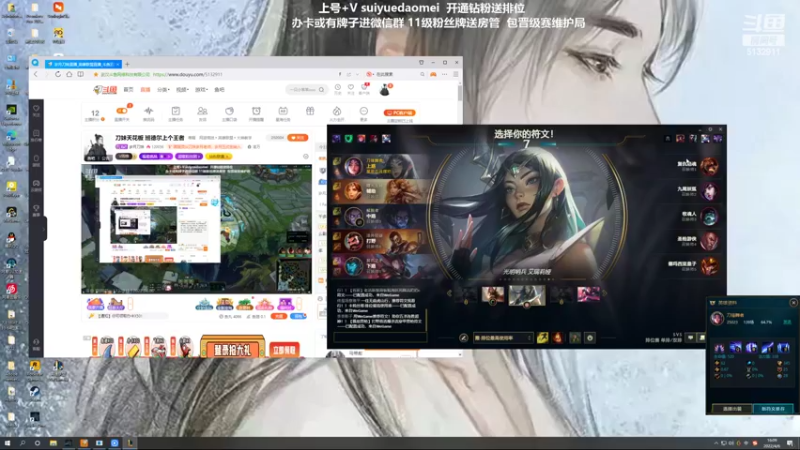Click the teal save button in rune panel
Viewport: 800px width, 450px height.
(x=773, y=409)
